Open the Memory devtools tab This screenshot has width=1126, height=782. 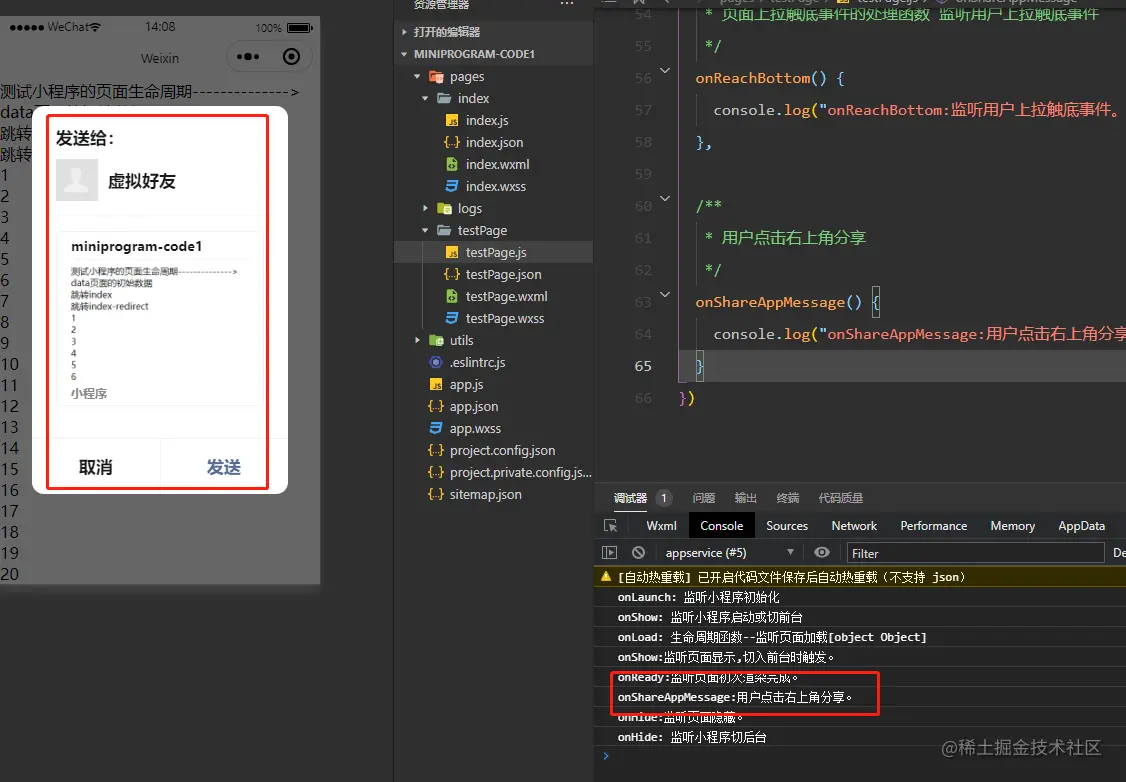[x=1013, y=526]
